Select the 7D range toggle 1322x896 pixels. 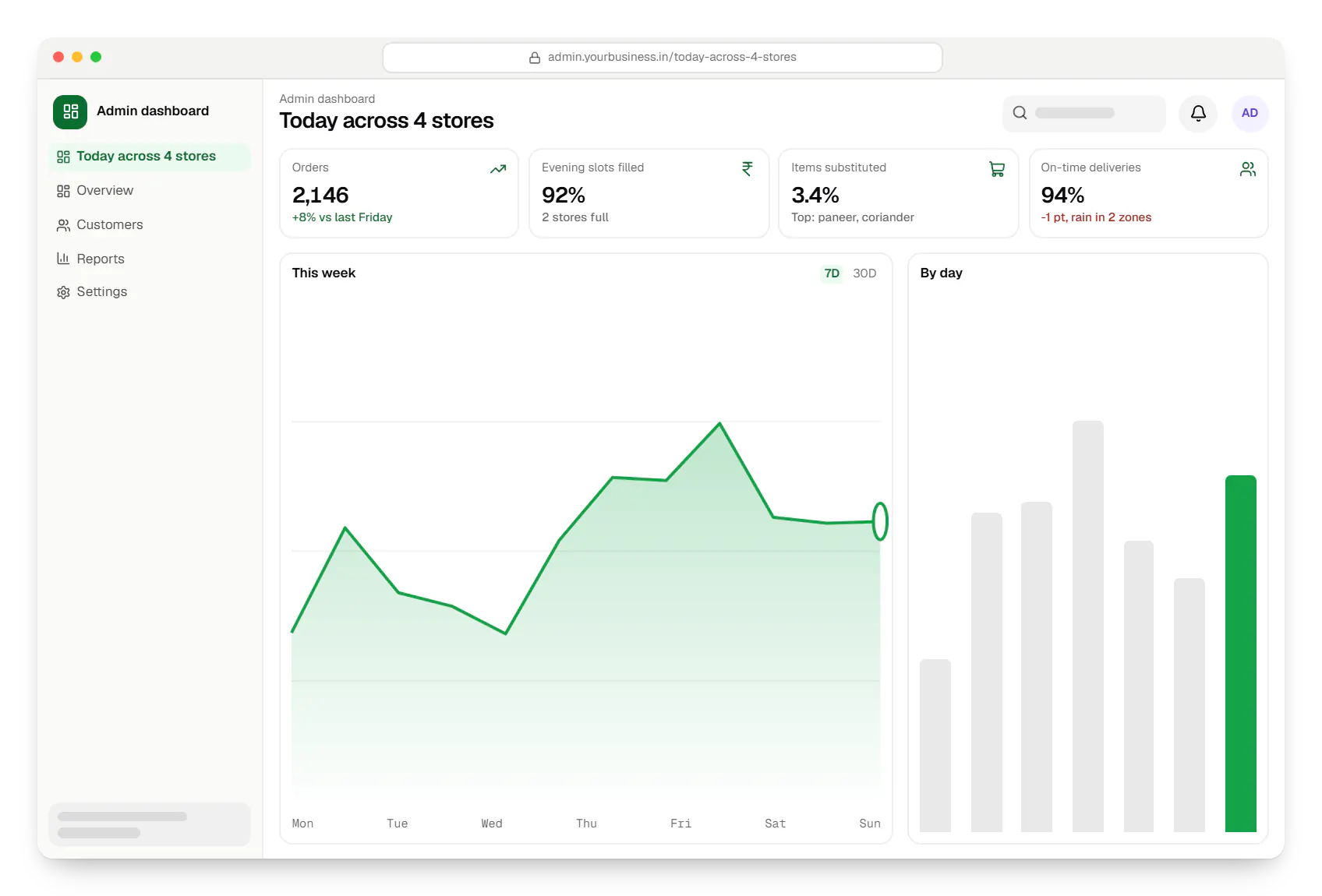[832, 273]
